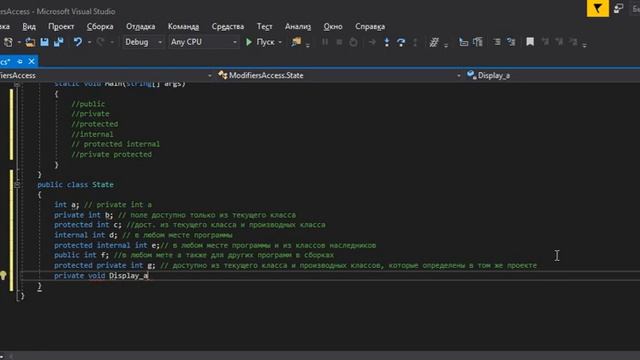Click the feedback icon next to notifications

click(618, 8)
